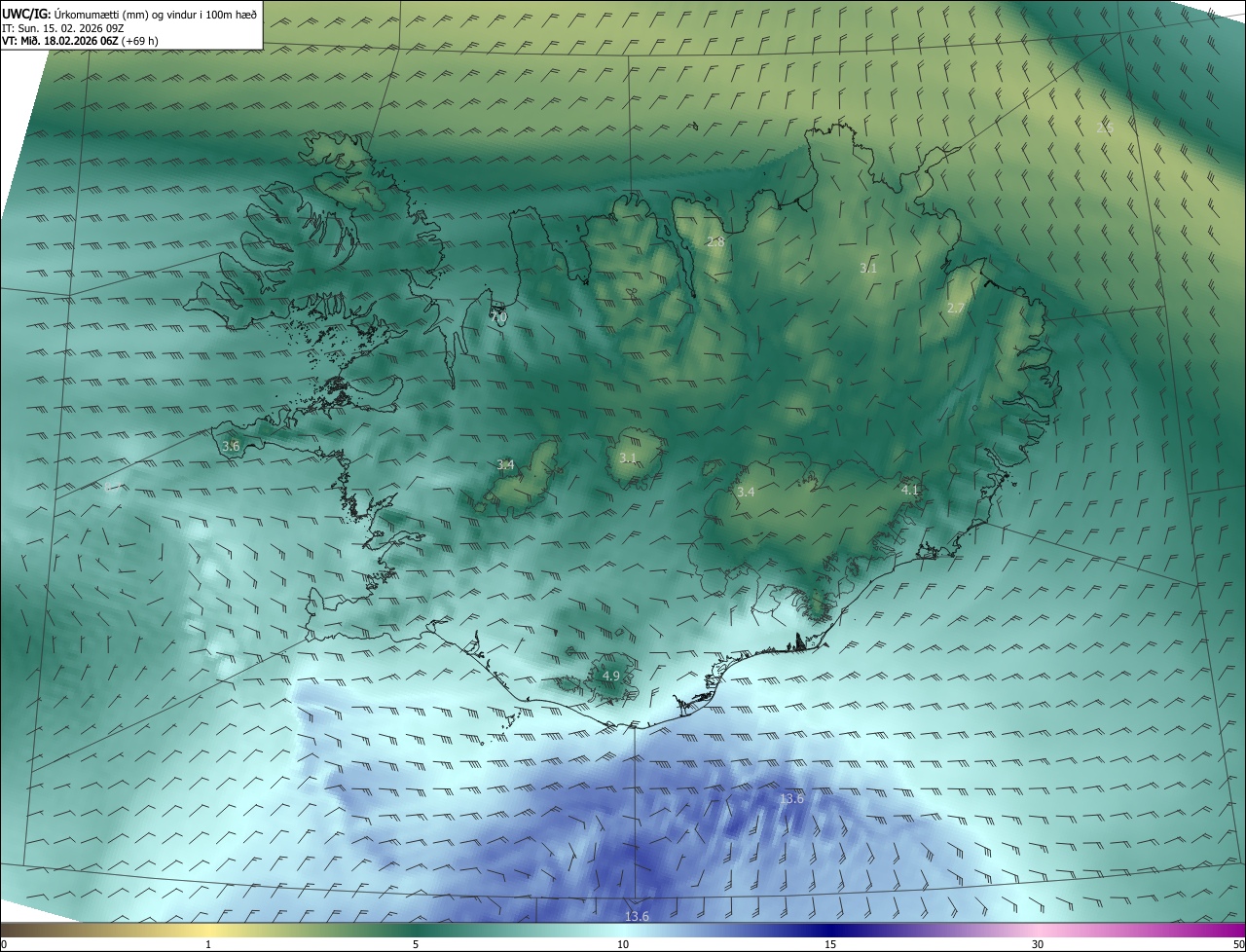Select the 2.7 value label on the map
Screen dimensions: 1246x952
(x=956, y=308)
